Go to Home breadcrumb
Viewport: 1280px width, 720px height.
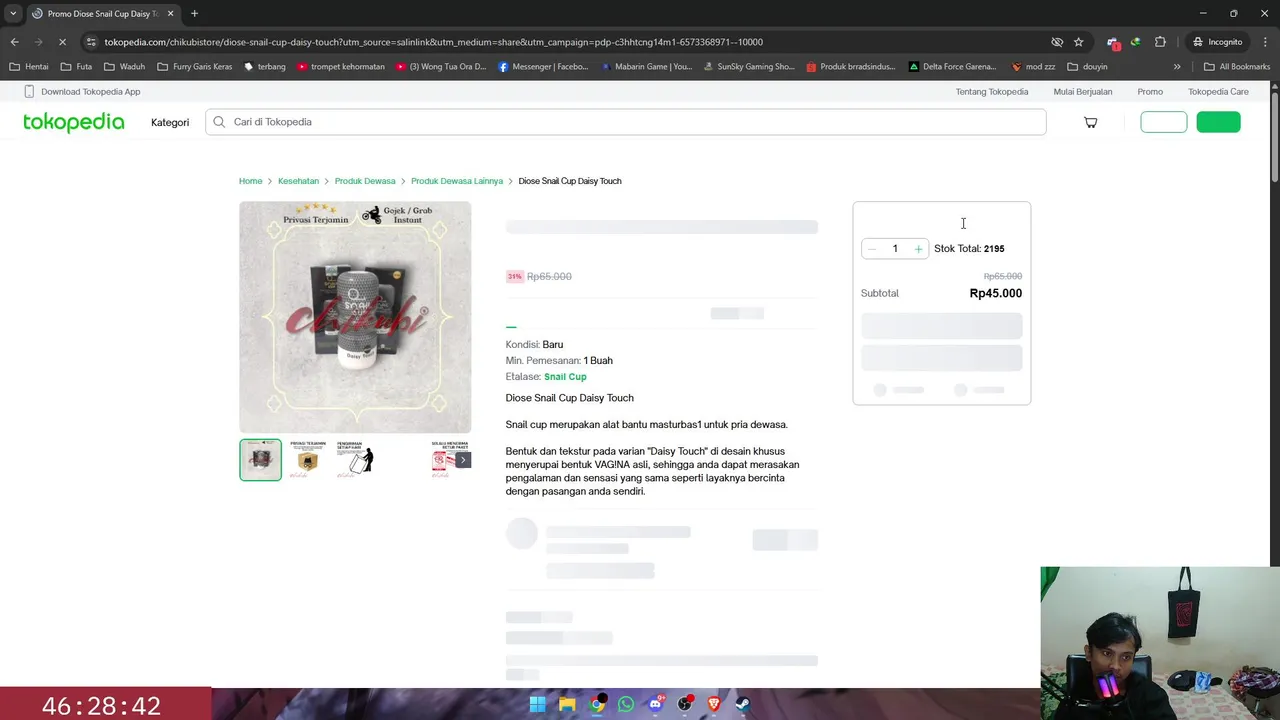coord(250,181)
